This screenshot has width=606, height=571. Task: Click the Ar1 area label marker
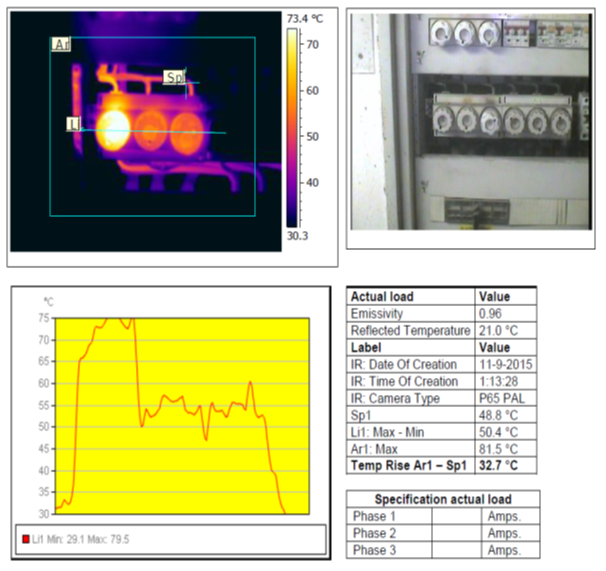(x=61, y=44)
